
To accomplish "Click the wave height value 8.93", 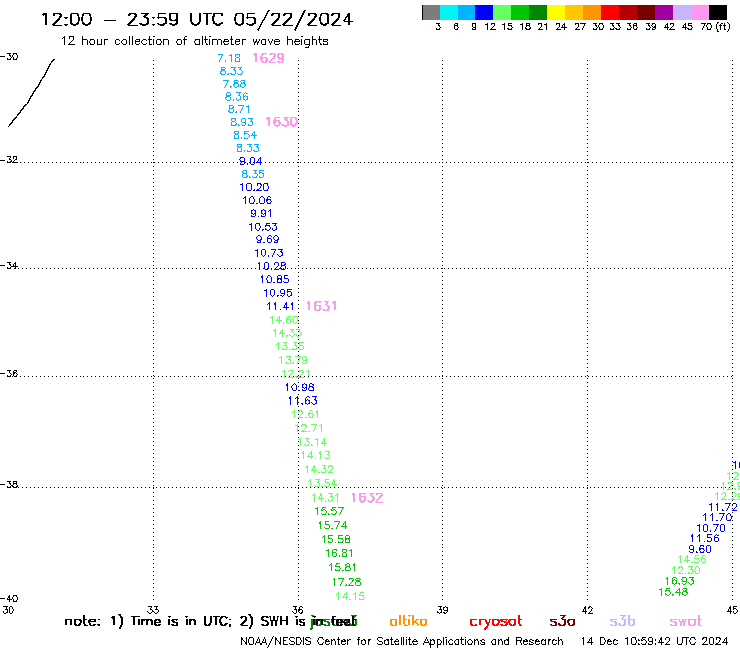I will (x=242, y=122).
